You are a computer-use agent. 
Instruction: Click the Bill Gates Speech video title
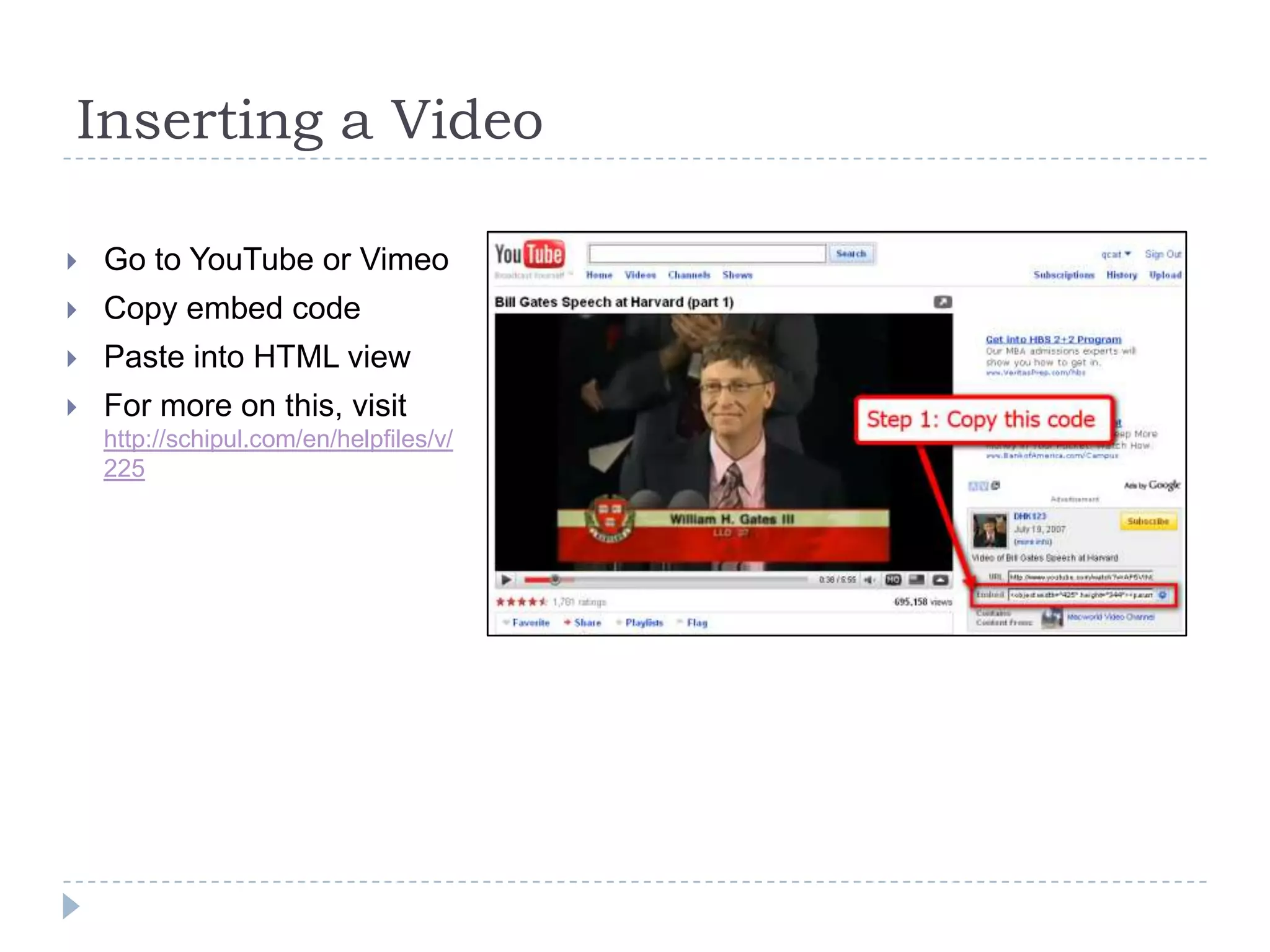614,302
